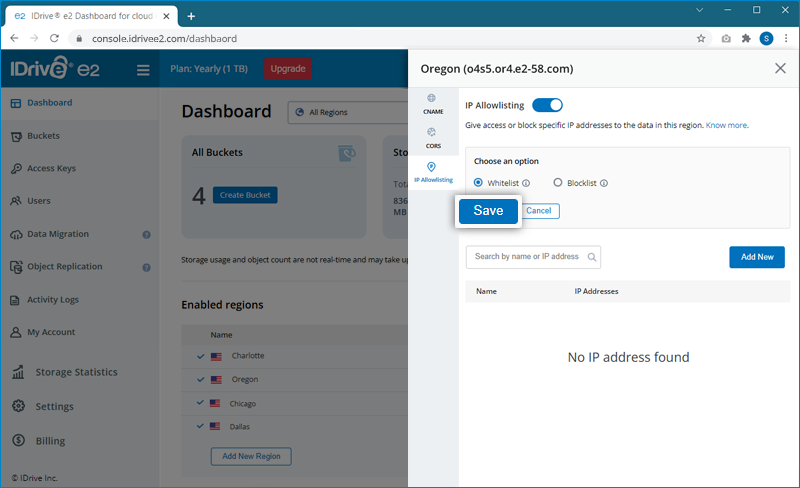Click the Create Bucket button
Viewport: 800px width, 488px height.
click(245, 195)
